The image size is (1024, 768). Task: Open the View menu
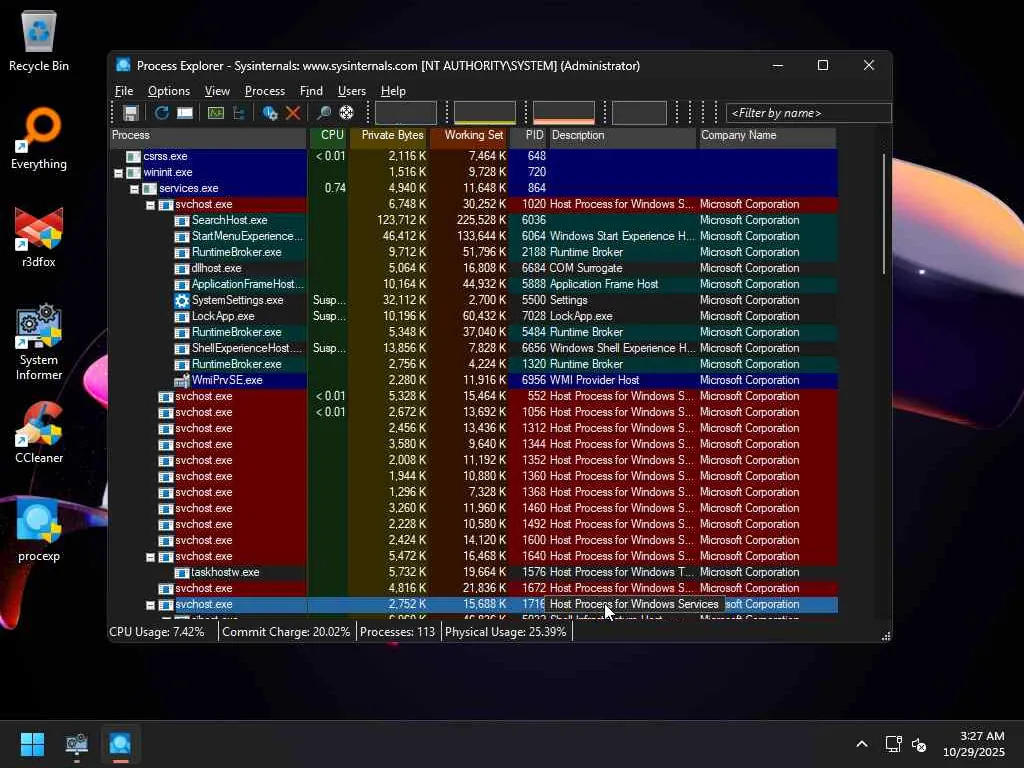coord(217,91)
